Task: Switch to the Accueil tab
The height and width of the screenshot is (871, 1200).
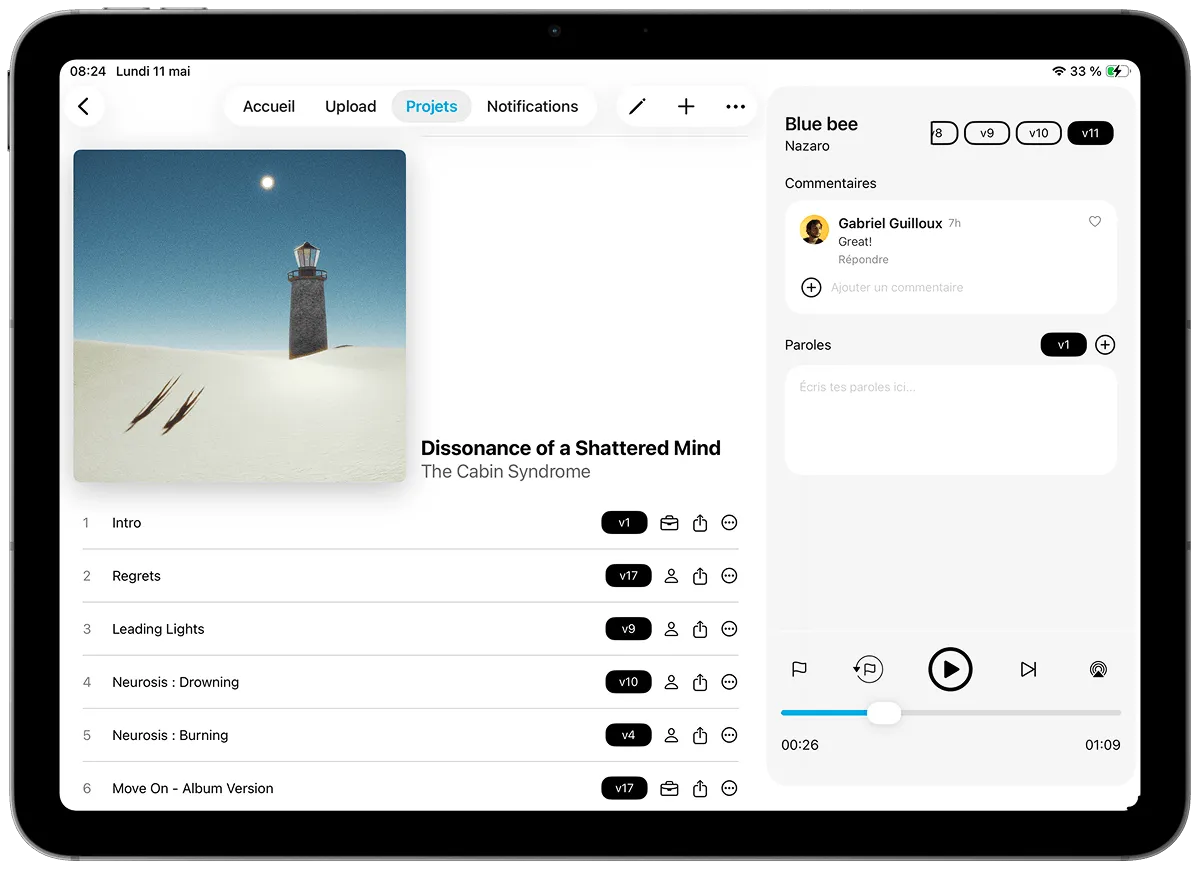Action: tap(269, 106)
